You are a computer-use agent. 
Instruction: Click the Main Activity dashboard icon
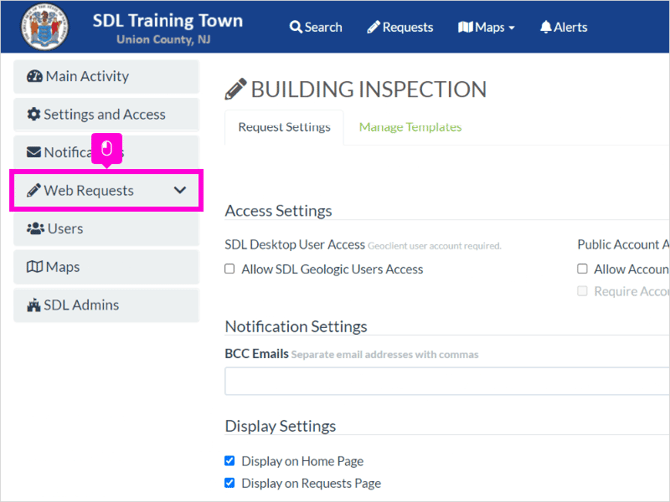click(35, 76)
